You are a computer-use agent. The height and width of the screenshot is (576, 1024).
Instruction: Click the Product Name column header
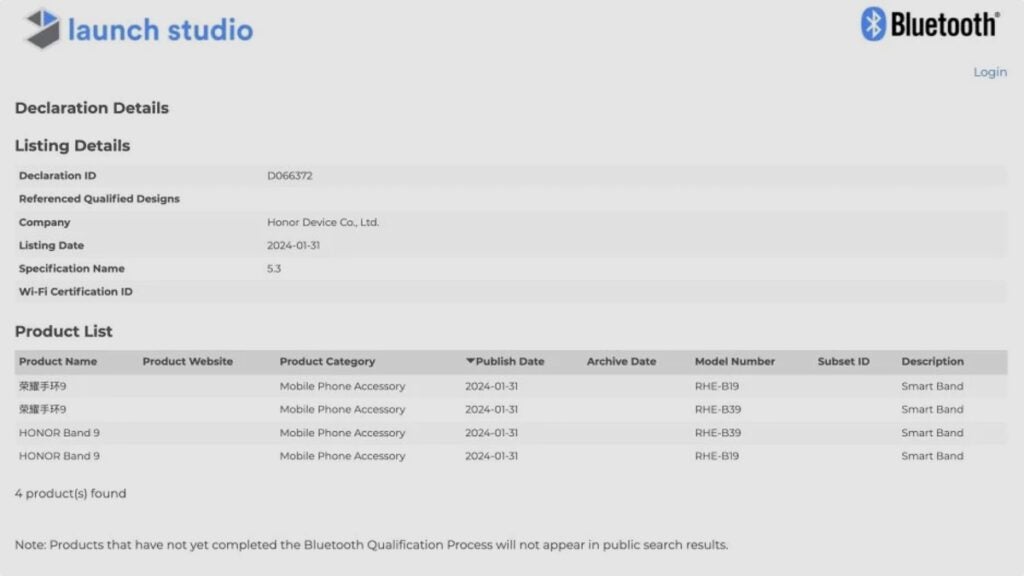point(57,361)
